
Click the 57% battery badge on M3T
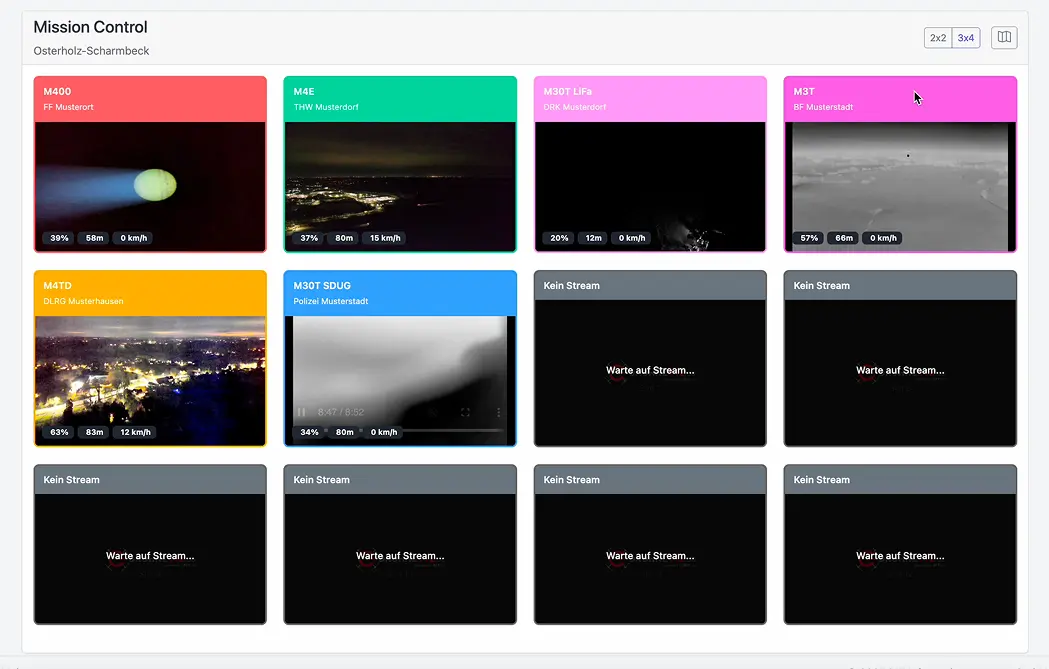[x=809, y=238]
